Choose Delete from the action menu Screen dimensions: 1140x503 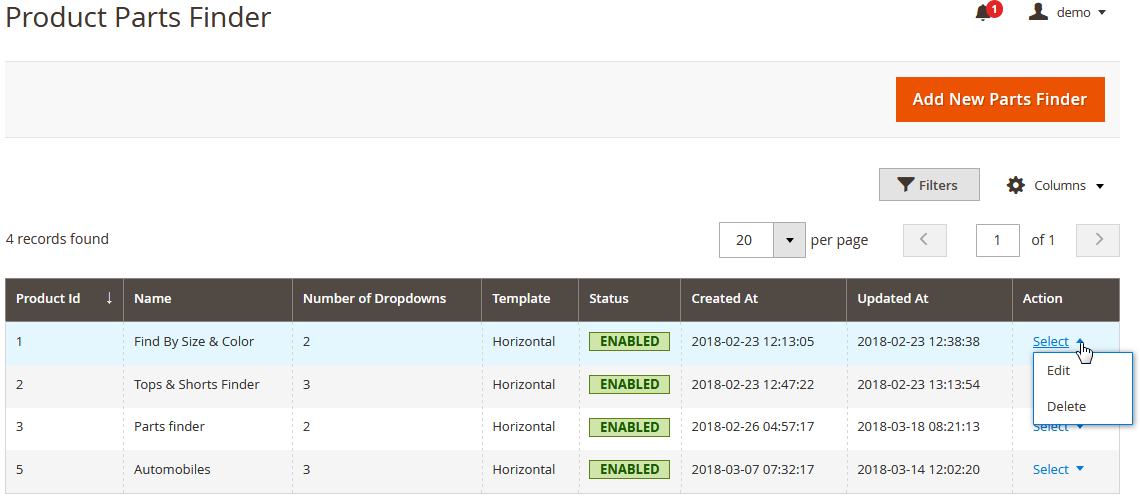coord(1065,406)
